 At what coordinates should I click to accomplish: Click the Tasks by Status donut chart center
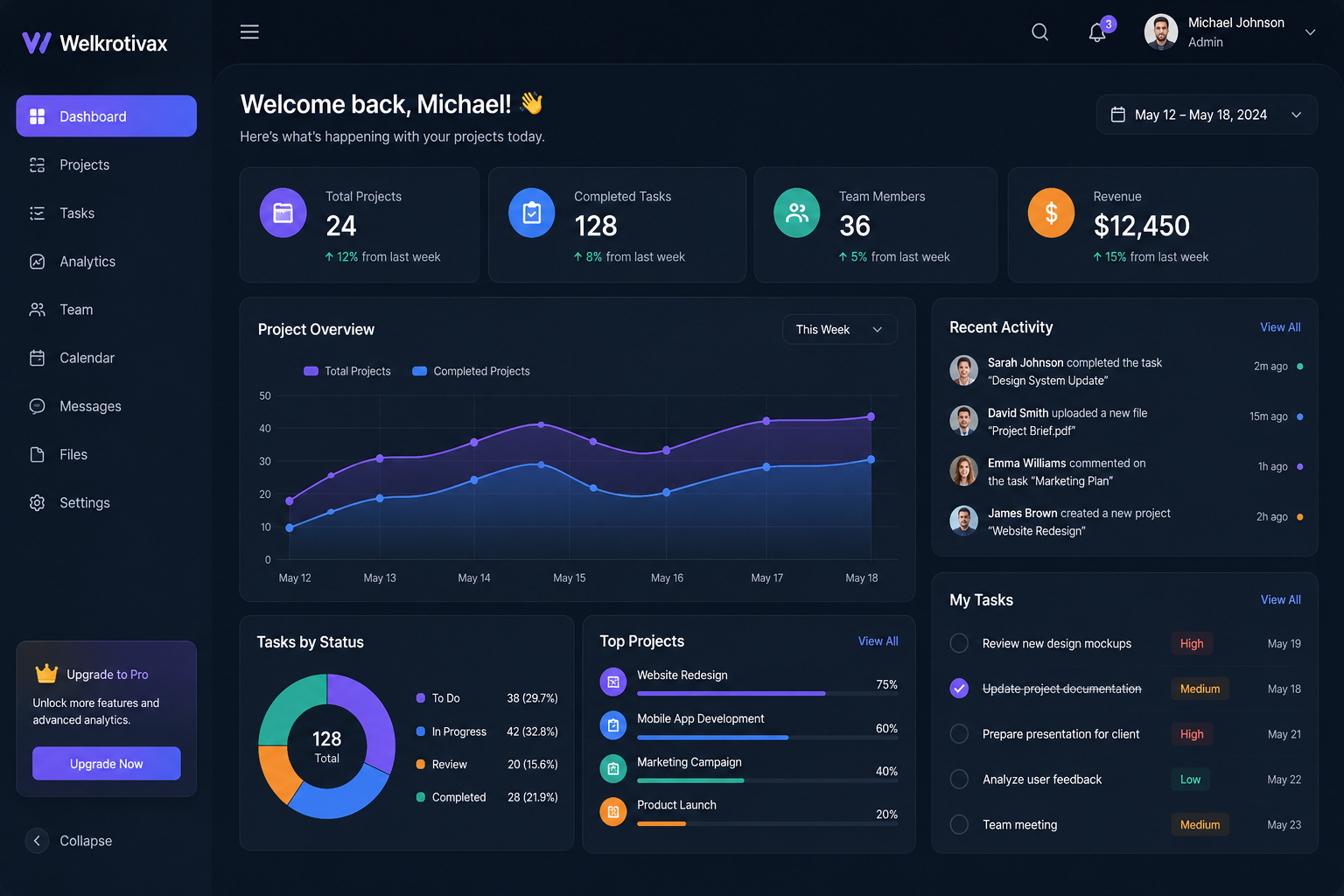point(327,746)
